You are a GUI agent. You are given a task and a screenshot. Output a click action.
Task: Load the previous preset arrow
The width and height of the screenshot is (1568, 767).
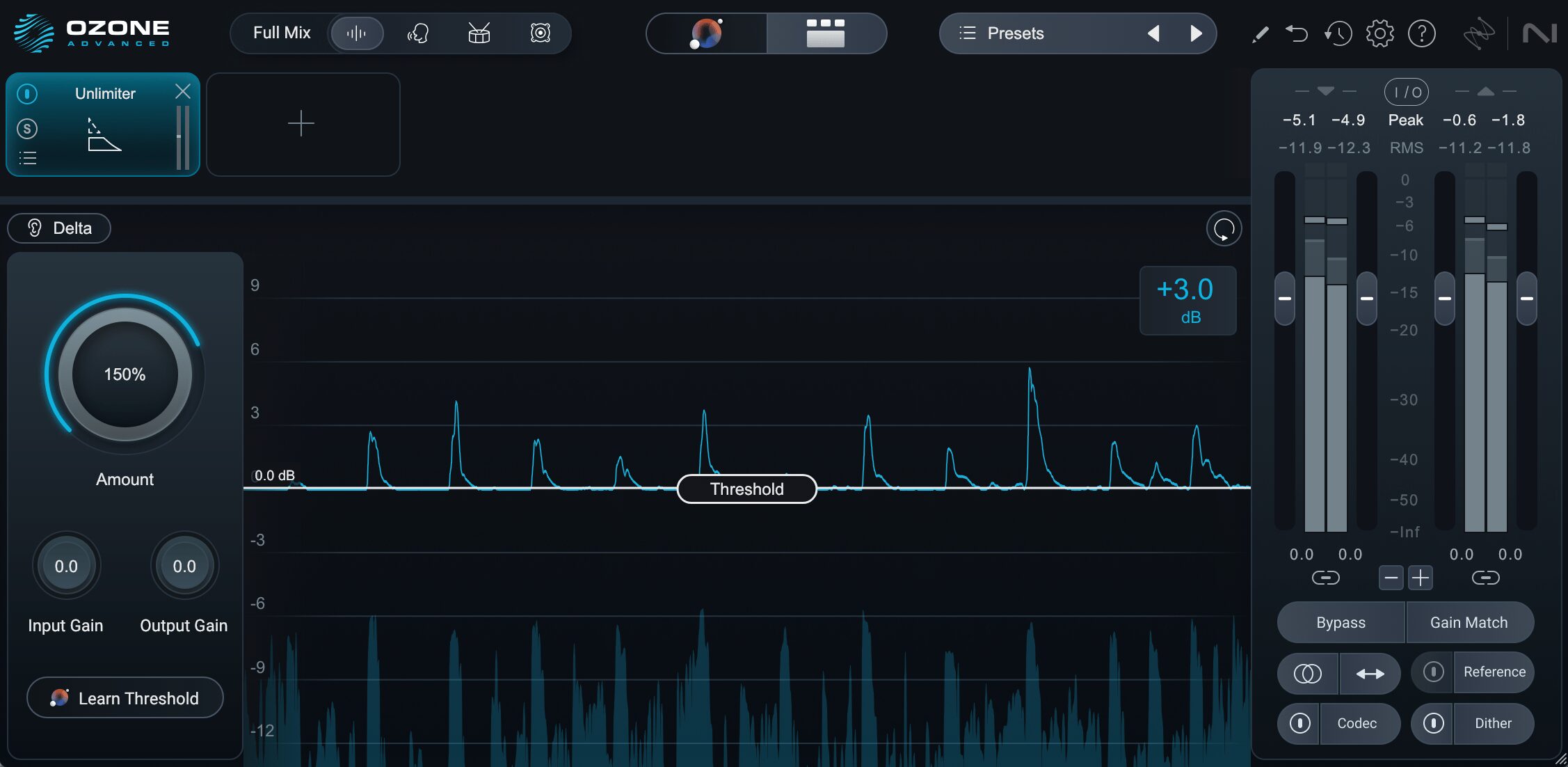coord(1153,33)
